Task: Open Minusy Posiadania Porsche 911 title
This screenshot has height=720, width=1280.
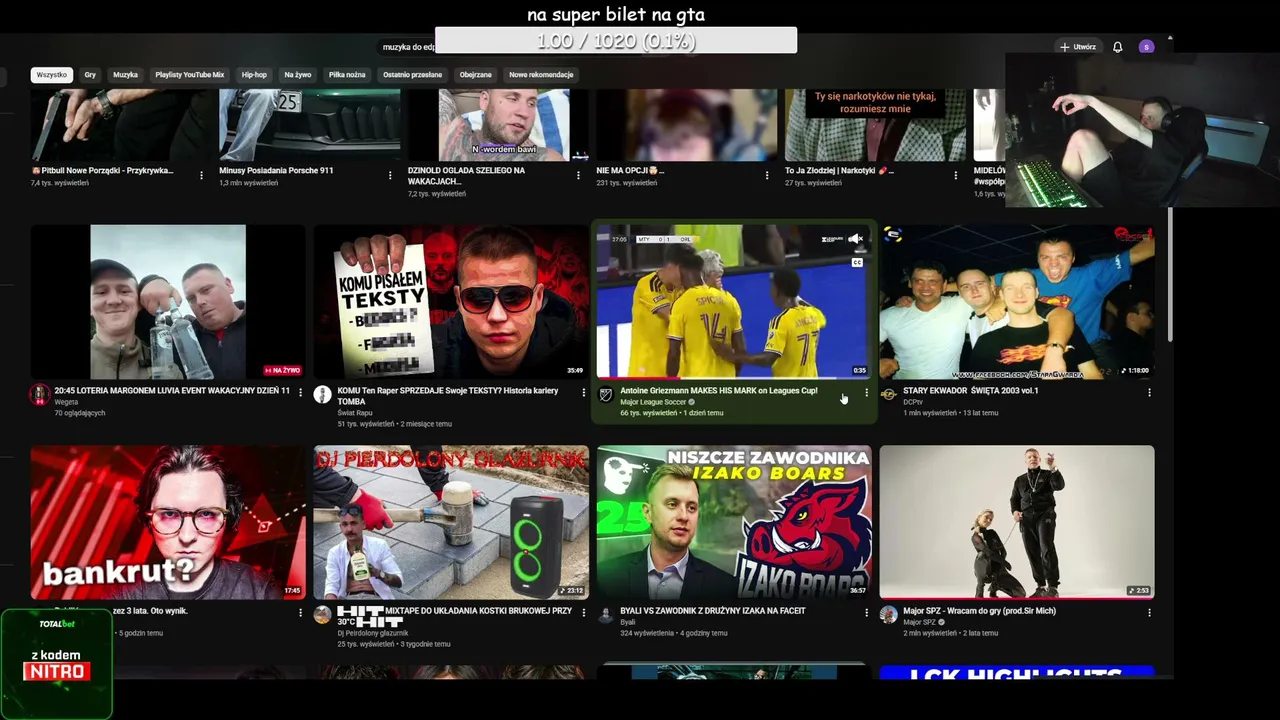Action: [x=276, y=171]
